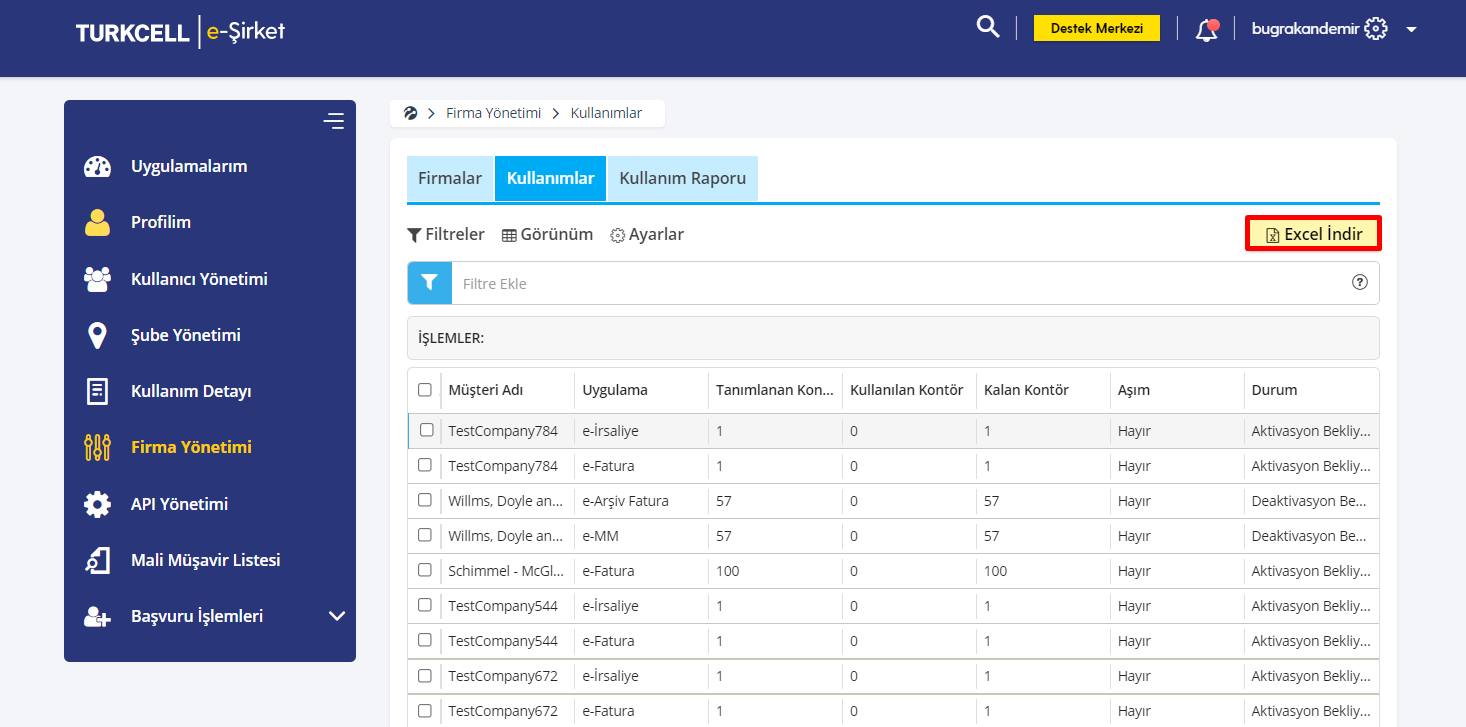Click the Profilim person icon
The image size is (1466, 727).
point(97,223)
